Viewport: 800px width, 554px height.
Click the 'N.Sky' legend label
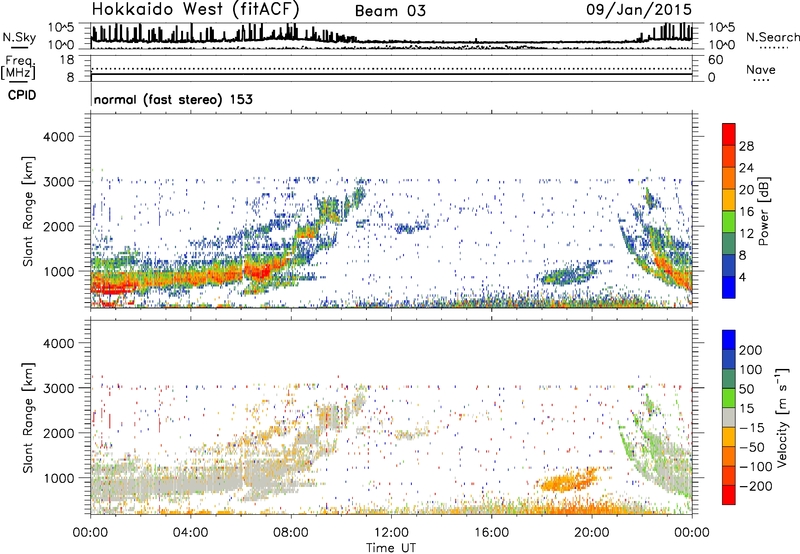tap(19, 37)
